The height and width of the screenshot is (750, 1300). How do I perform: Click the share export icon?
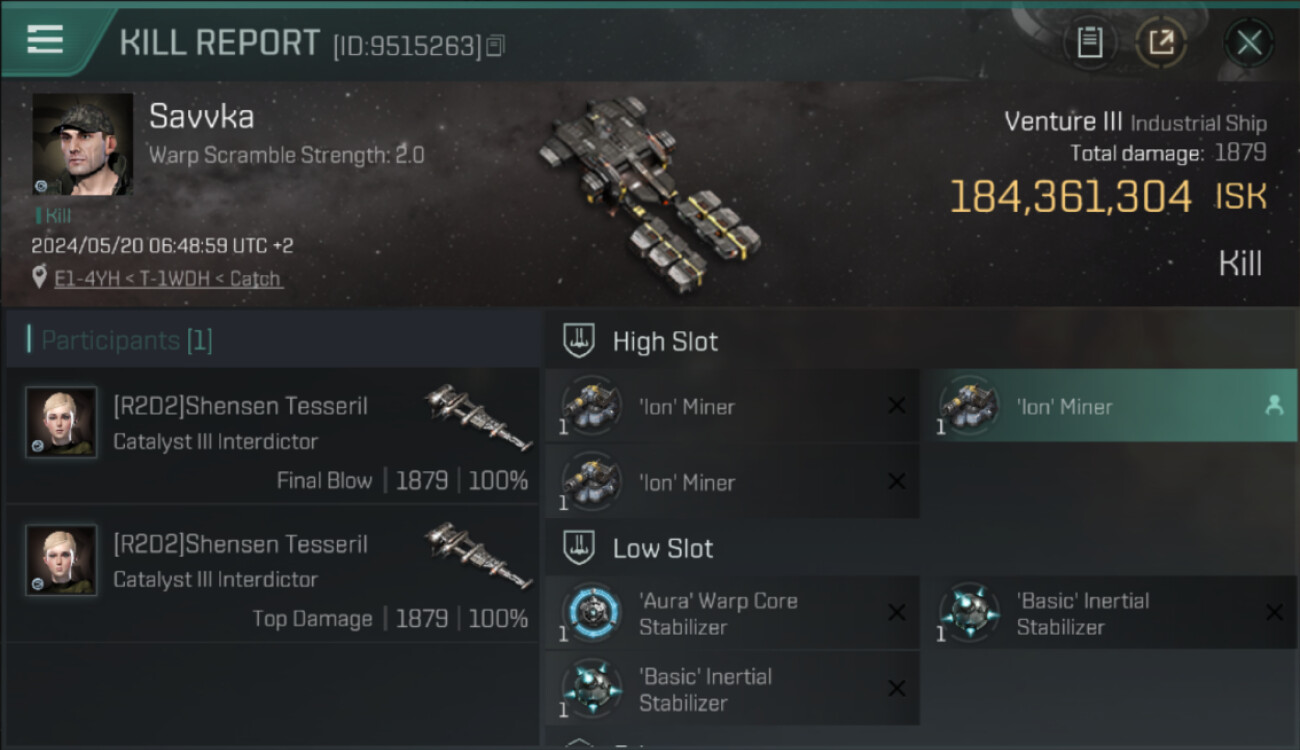point(1160,42)
